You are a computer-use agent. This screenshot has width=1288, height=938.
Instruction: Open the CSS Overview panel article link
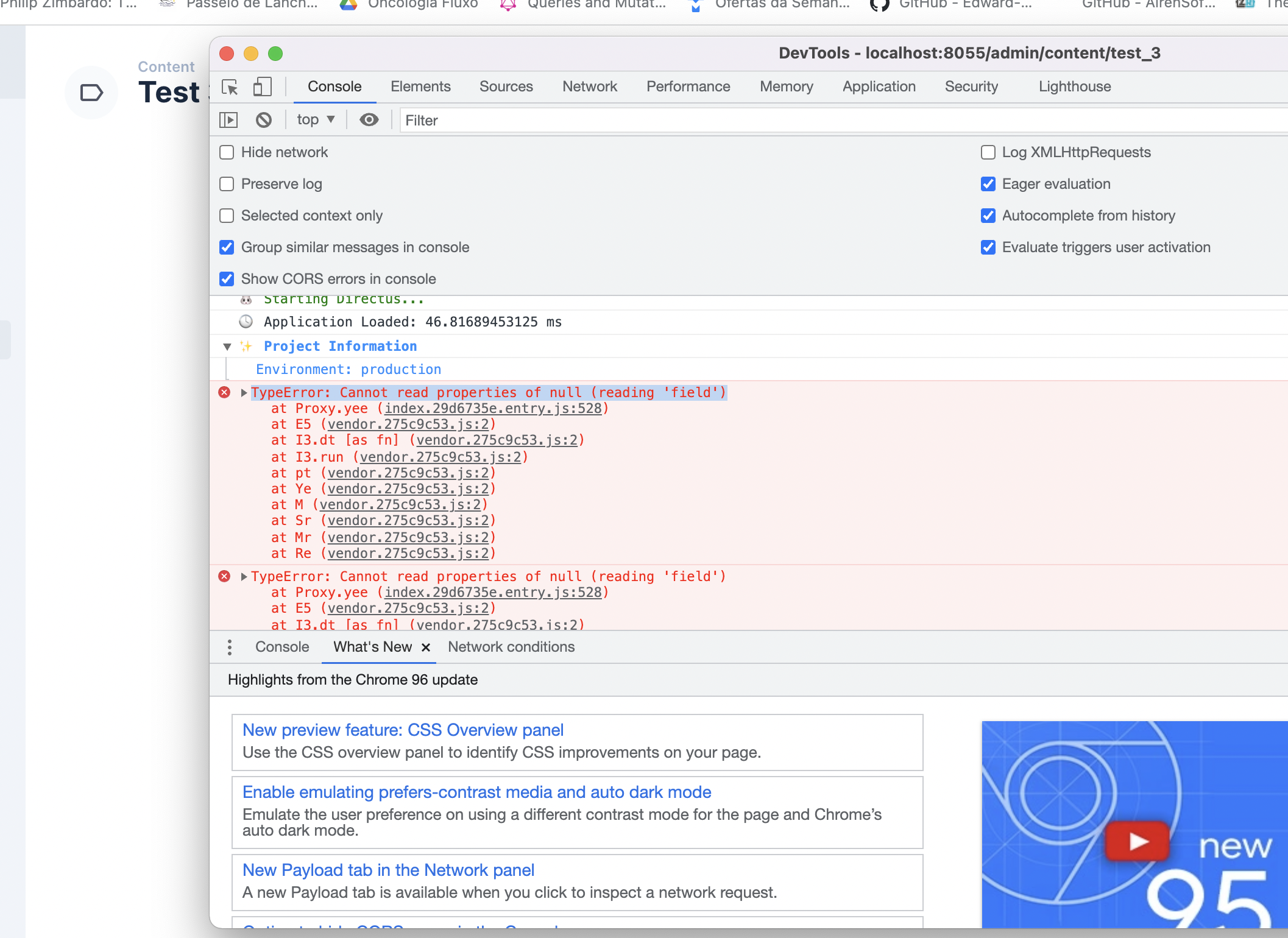pos(403,730)
